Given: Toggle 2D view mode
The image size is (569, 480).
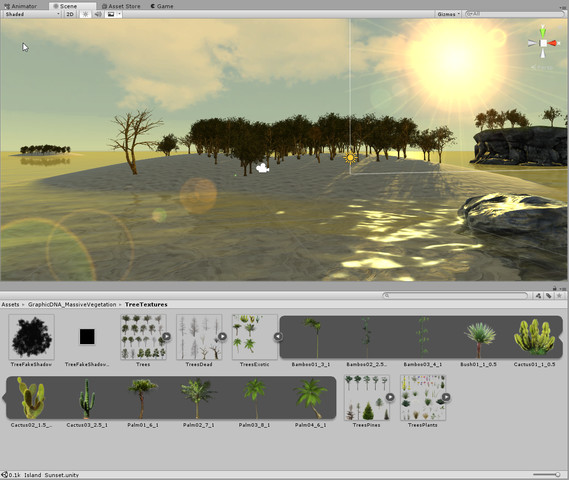Looking at the screenshot, I should coord(70,14).
